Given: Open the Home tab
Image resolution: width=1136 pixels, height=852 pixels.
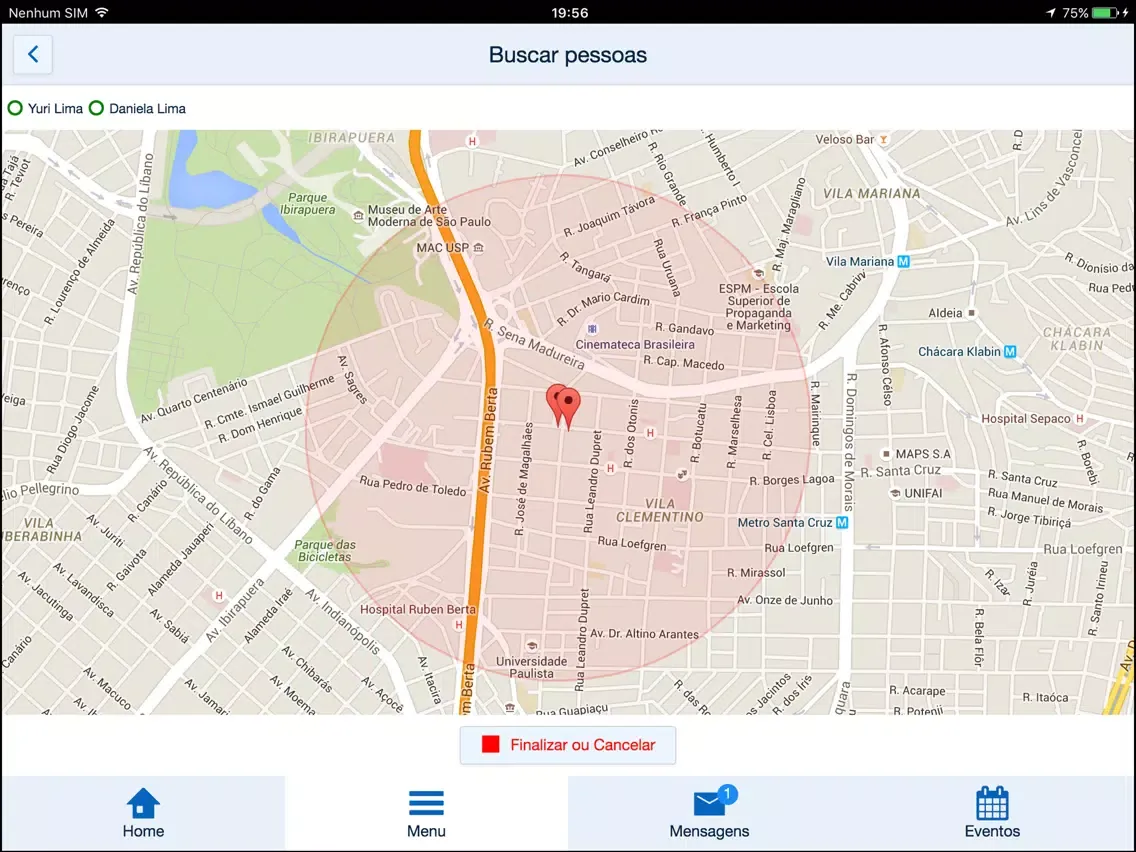Looking at the screenshot, I should click(x=143, y=813).
